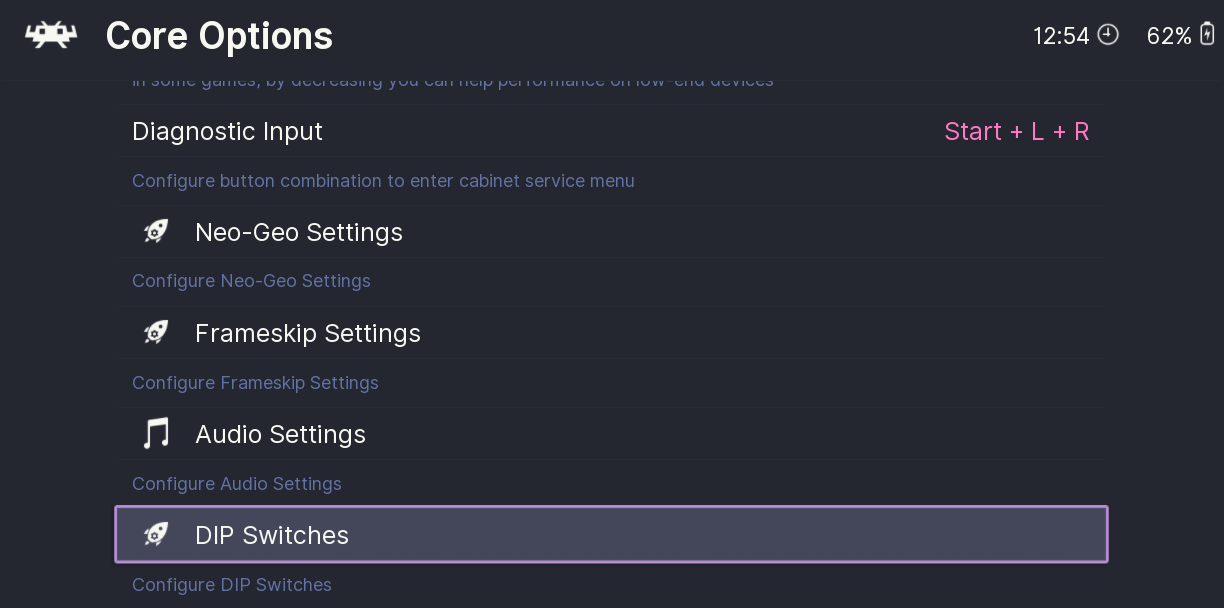Select the Diagnostic Input option

[x=228, y=131]
